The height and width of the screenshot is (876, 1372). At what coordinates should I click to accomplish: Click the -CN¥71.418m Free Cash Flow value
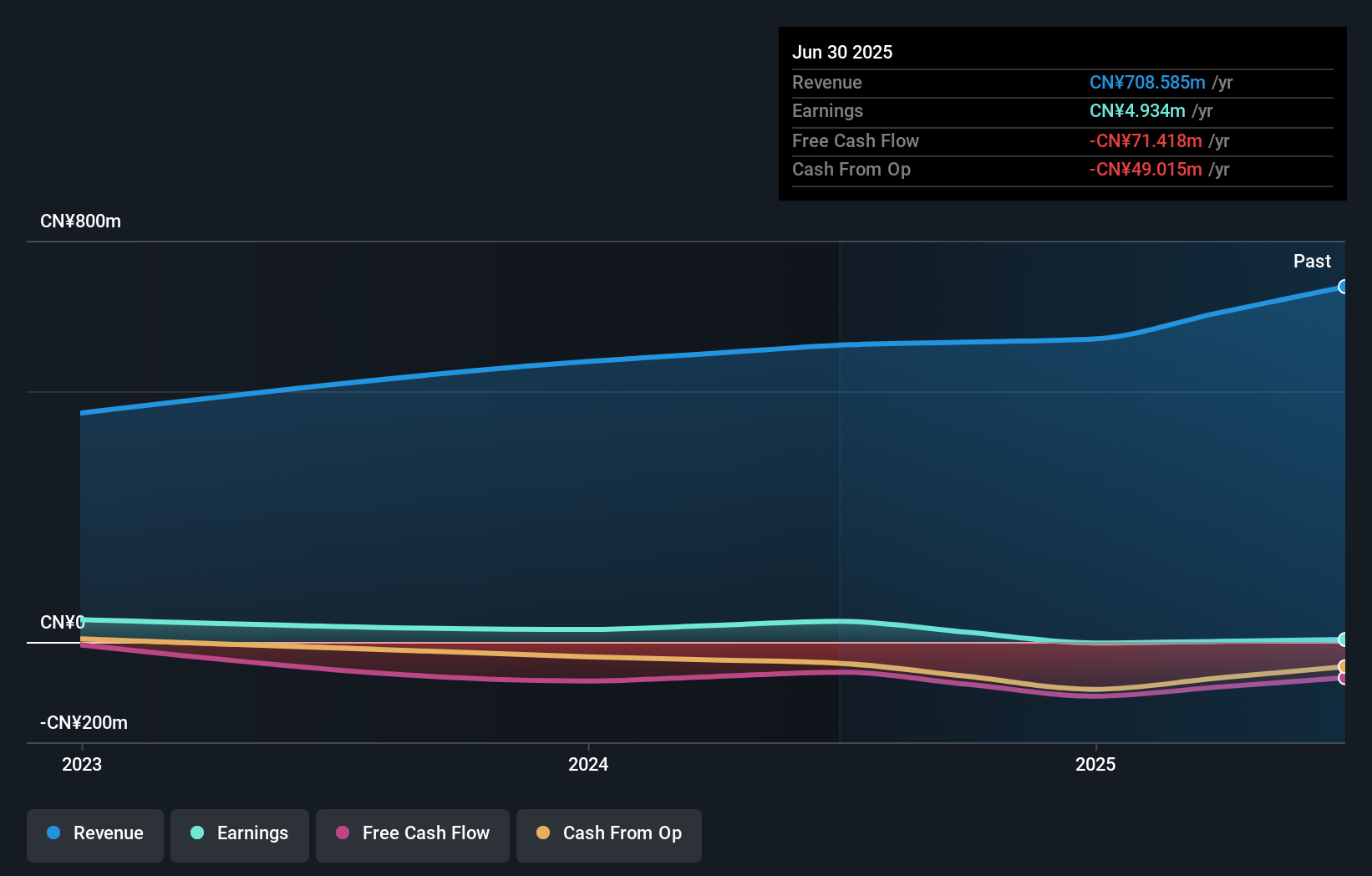[1144, 141]
